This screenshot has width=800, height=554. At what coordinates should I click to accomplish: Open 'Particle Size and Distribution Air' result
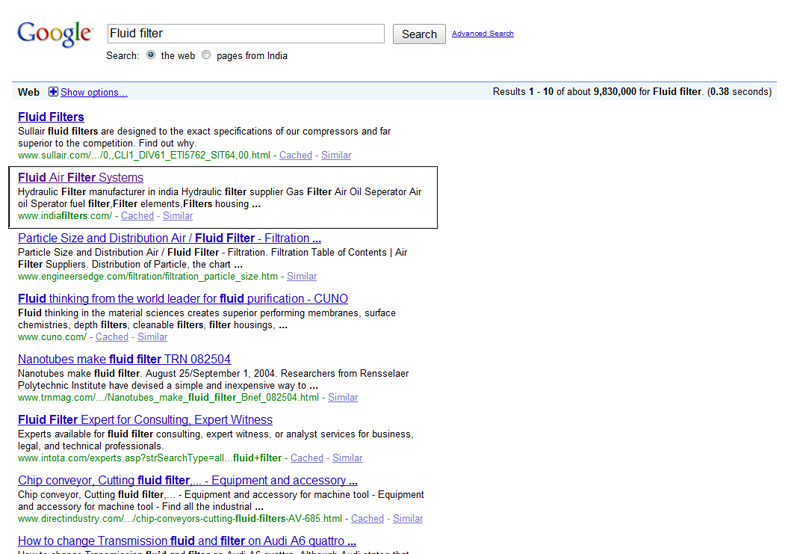pyautogui.click(x=169, y=238)
